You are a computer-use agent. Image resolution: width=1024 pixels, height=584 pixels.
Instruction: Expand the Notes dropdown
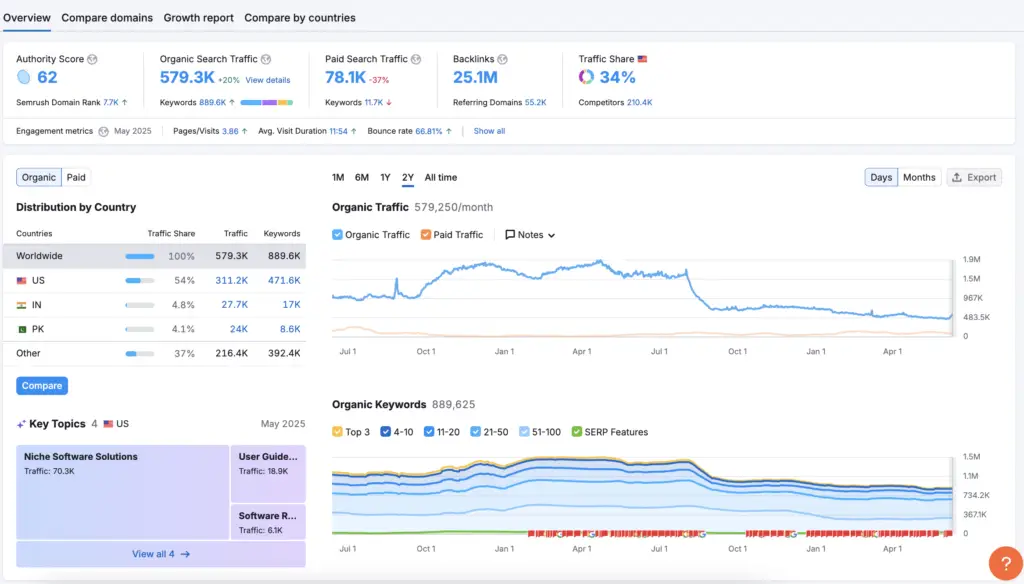(x=530, y=235)
